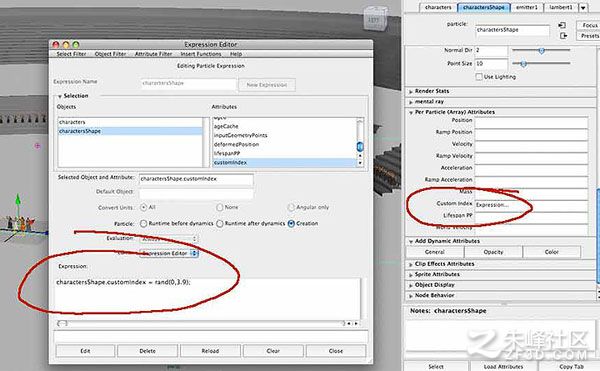Image resolution: width=600 pixels, height=371 pixels.
Task: Select Runtime after dynamics radio button
Action: click(x=220, y=223)
